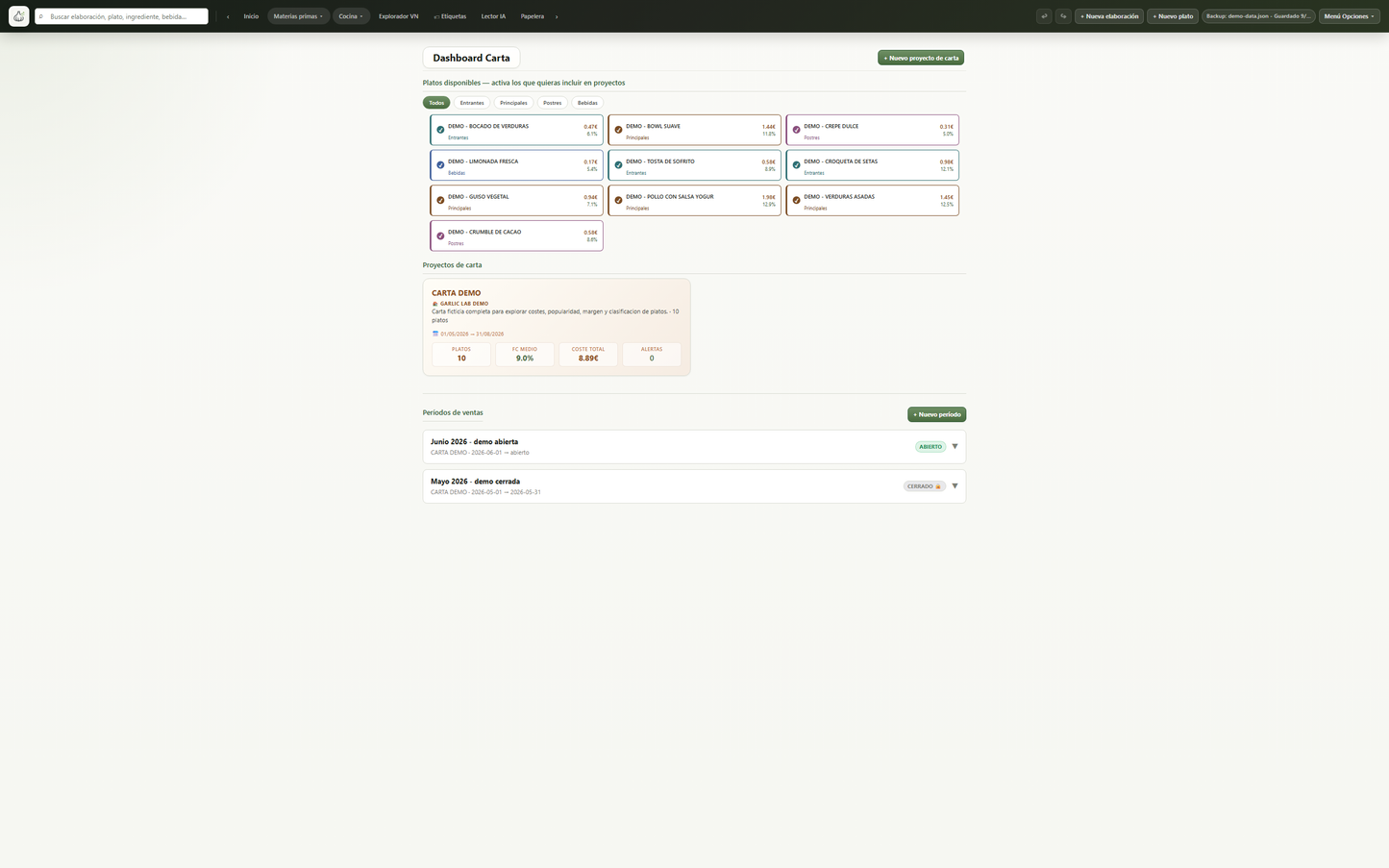Go to Inicio in the navigation bar
The height and width of the screenshot is (868, 1389).
point(251,16)
